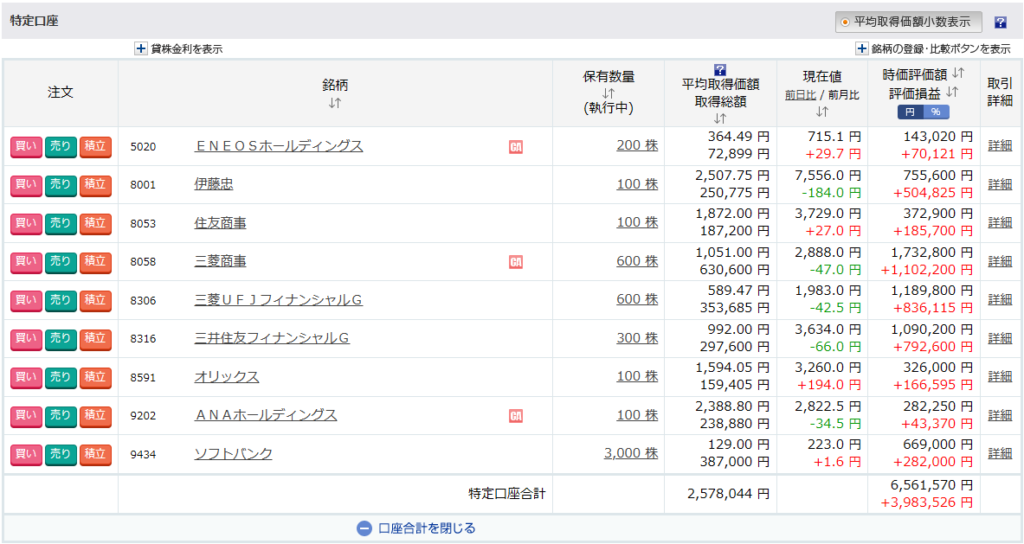
Task: Click the CA icon for ENEOSホールディングス
Action: (x=515, y=147)
